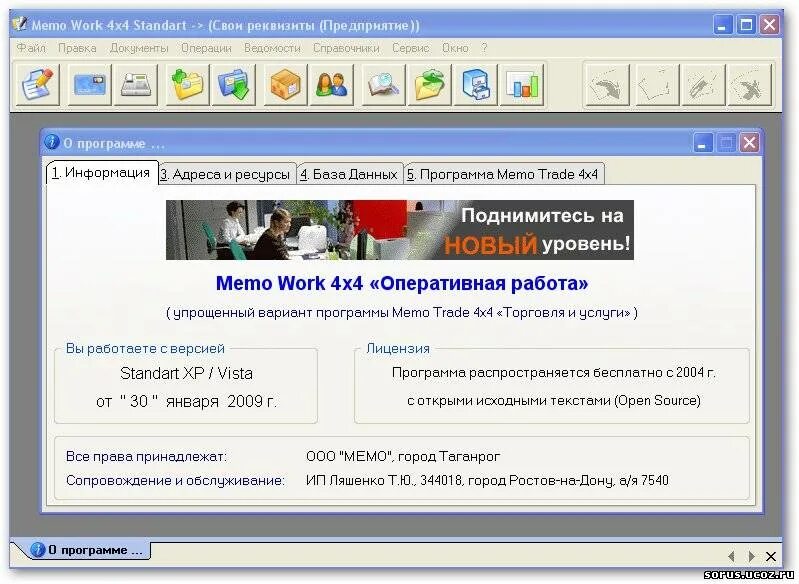The width and height of the screenshot is (799, 584).
Task: Click the Поднимитесь на НОВЫЙ уровень banner
Action: click(400, 230)
